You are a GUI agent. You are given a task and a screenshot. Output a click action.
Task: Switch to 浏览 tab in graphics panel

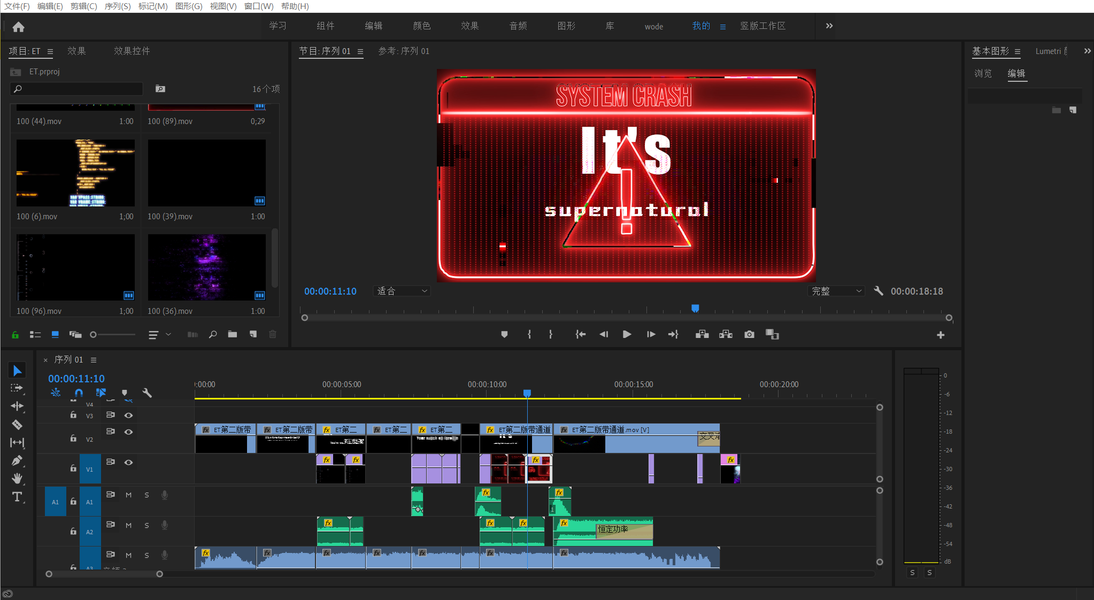[x=983, y=73]
